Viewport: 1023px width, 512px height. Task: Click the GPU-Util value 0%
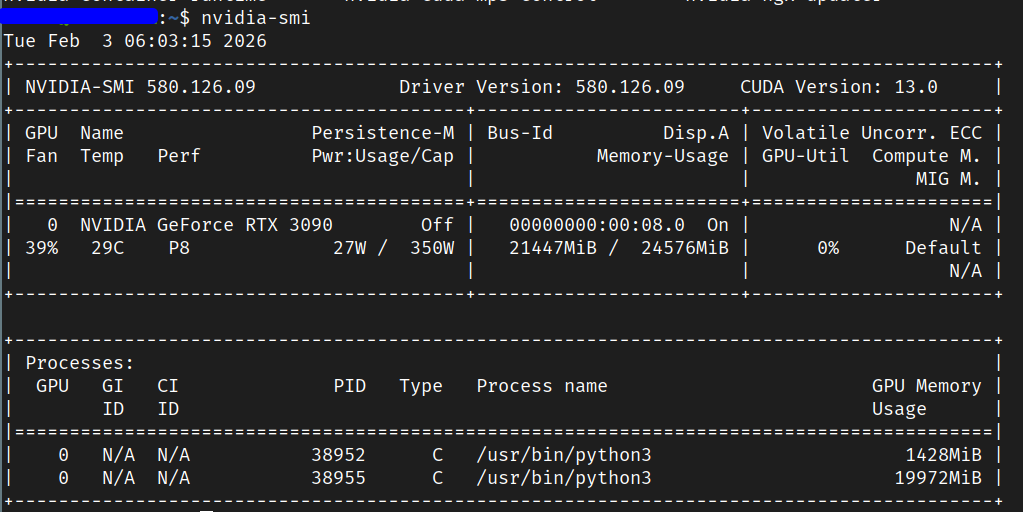[x=827, y=248]
